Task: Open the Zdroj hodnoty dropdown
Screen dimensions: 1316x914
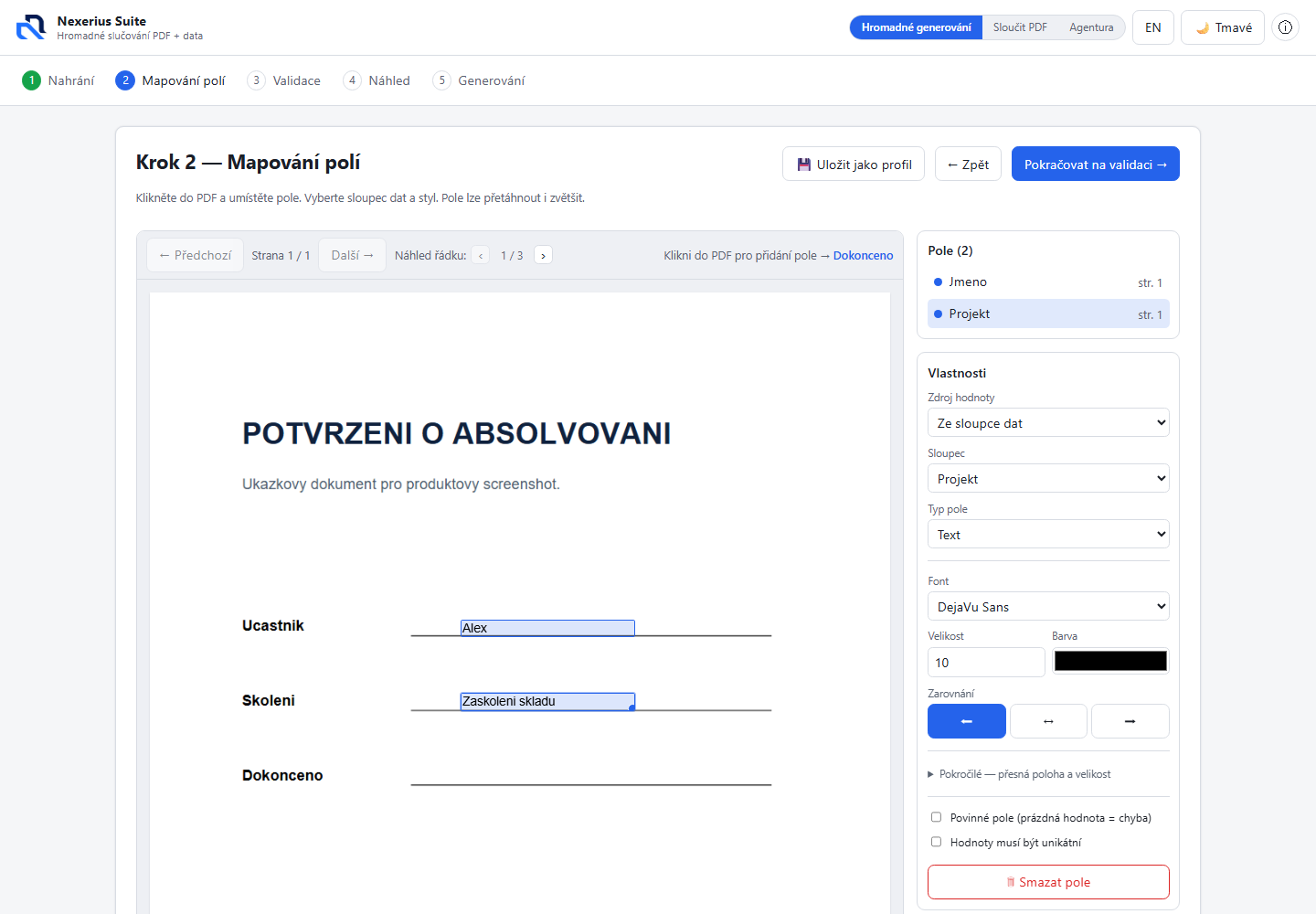Action: 1048,423
